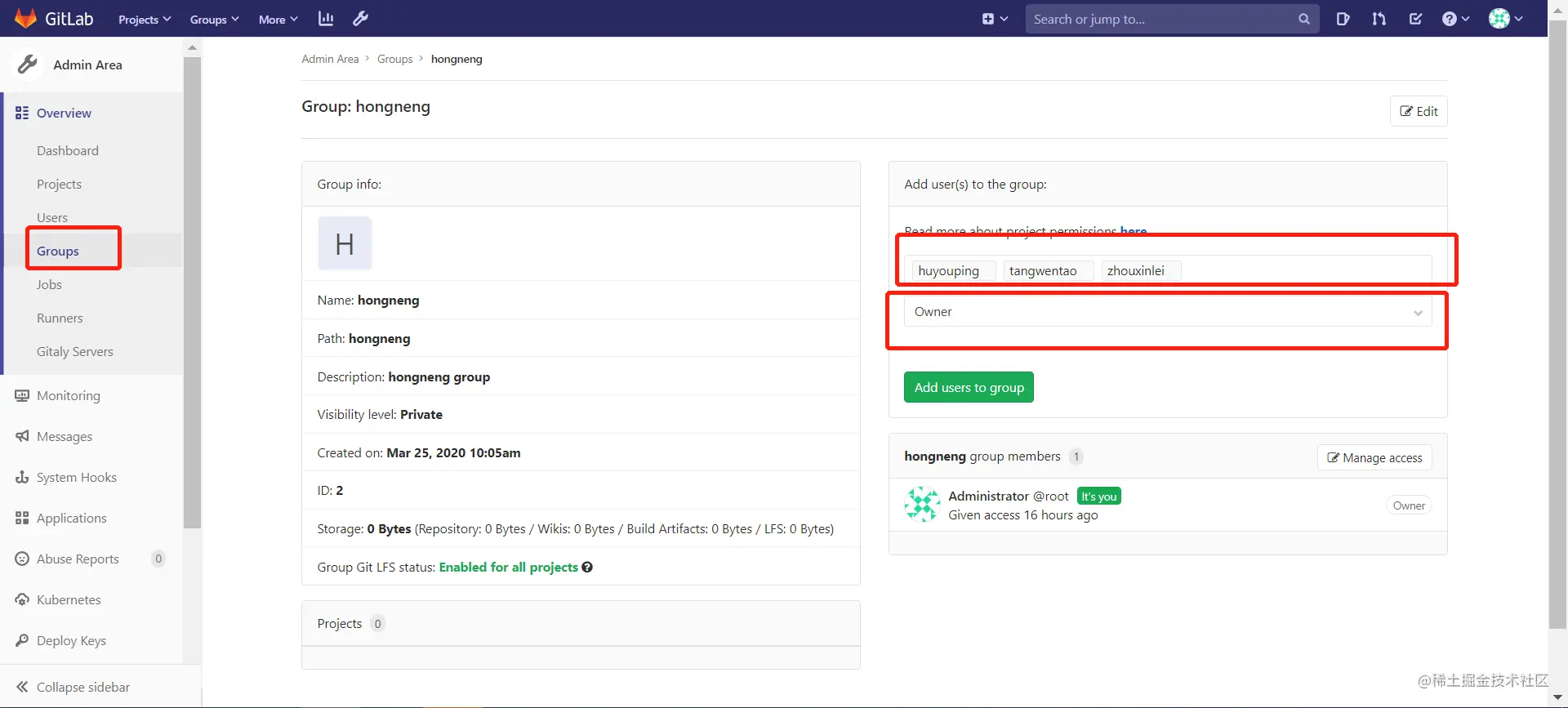
Task: Click the search magnifier icon
Action: click(x=1303, y=19)
